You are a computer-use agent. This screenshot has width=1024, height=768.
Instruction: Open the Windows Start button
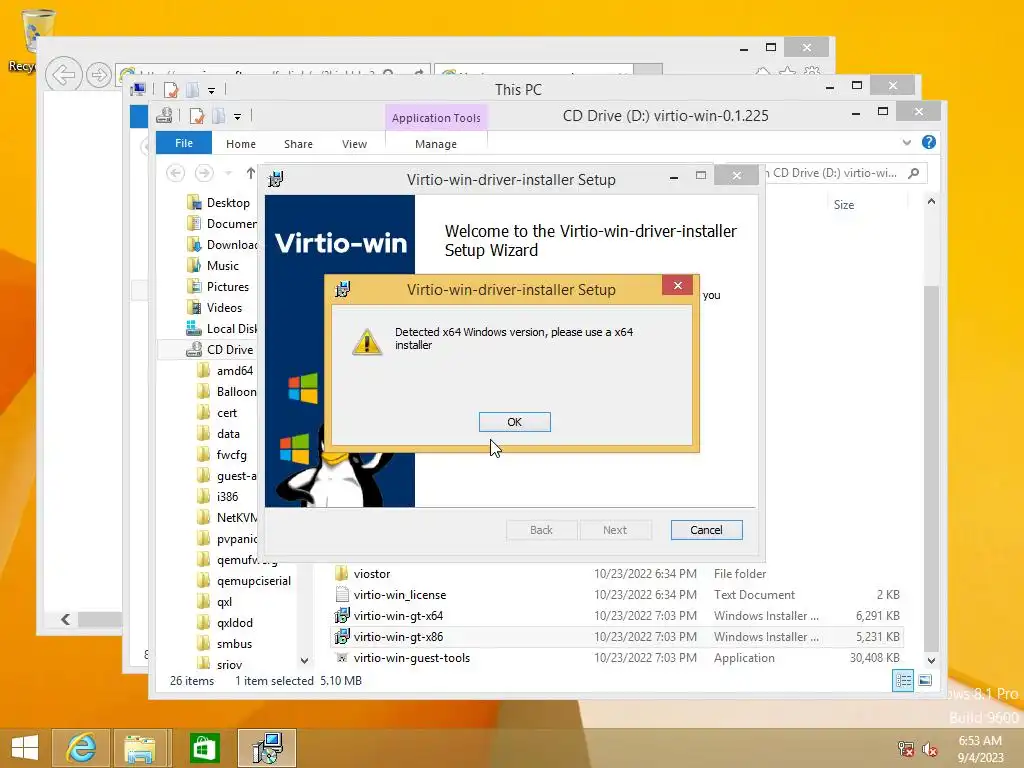25,747
